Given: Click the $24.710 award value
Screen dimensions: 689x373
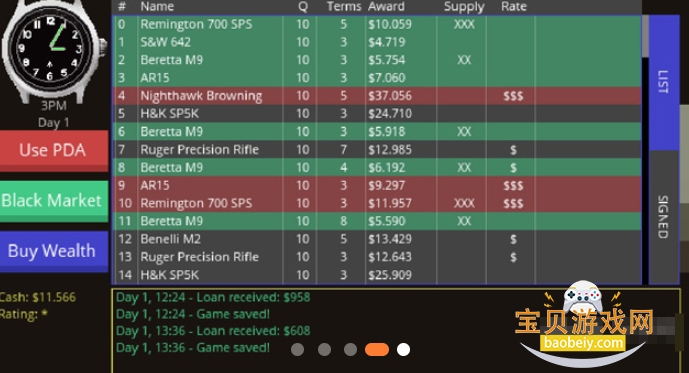Looking at the screenshot, I should (x=390, y=114).
